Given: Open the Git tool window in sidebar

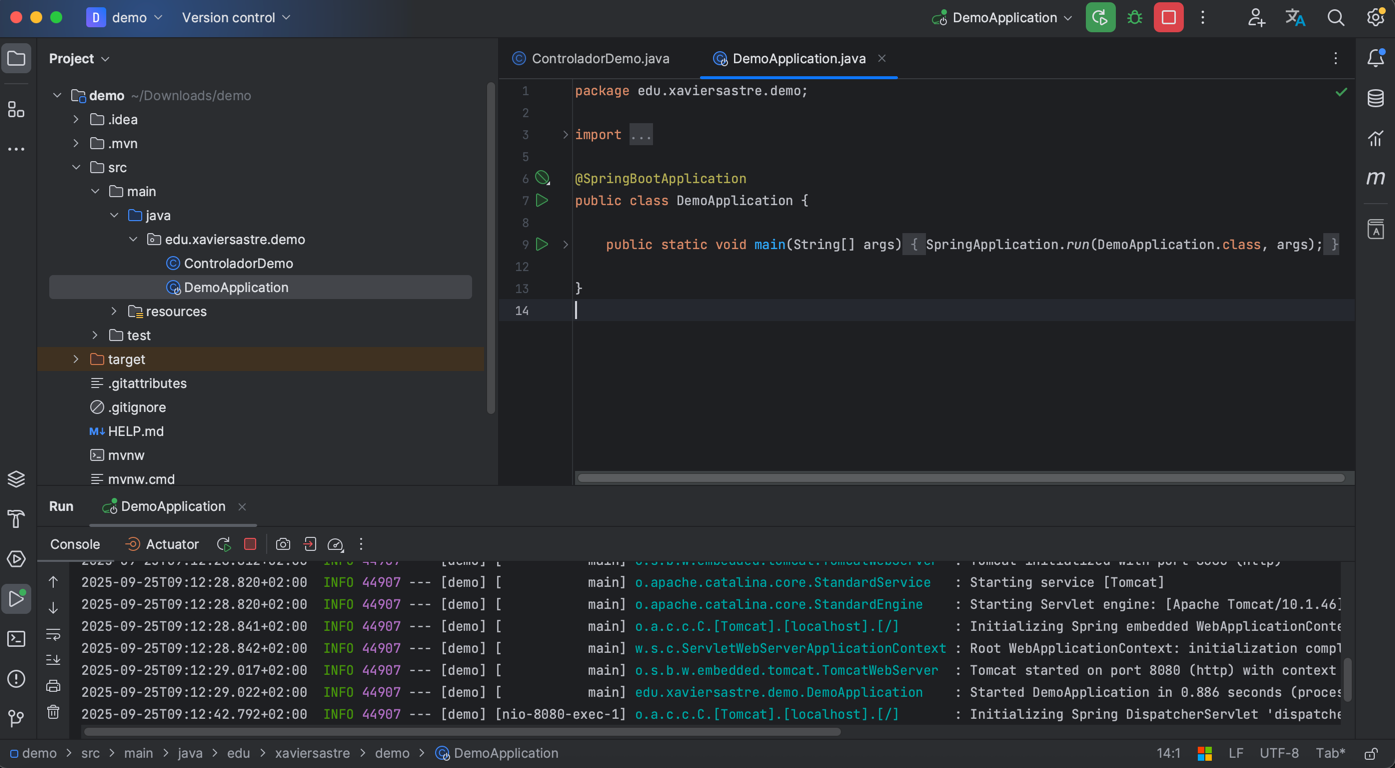Looking at the screenshot, I should click(16, 718).
